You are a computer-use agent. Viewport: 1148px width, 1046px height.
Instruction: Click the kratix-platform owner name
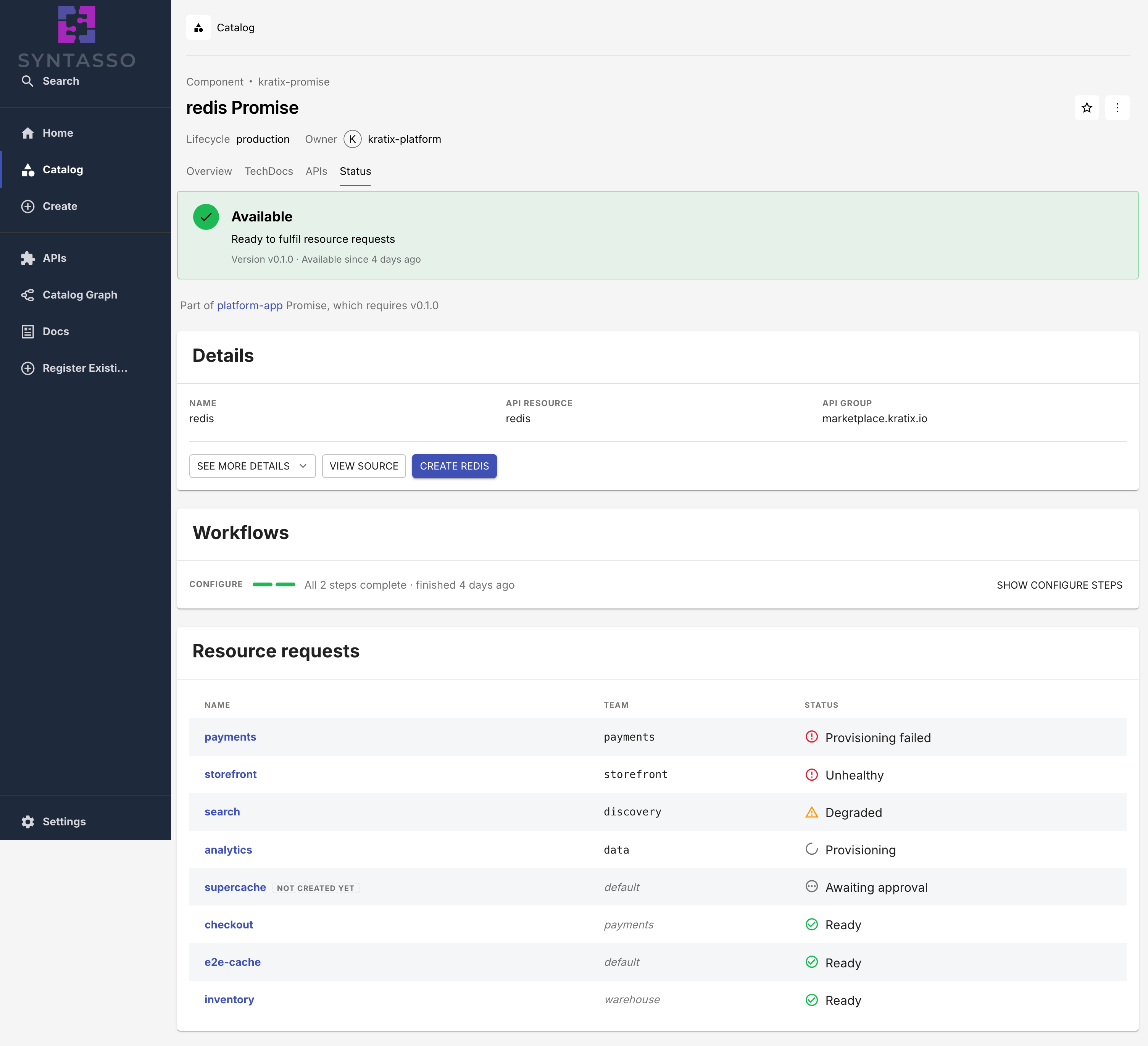coord(404,139)
